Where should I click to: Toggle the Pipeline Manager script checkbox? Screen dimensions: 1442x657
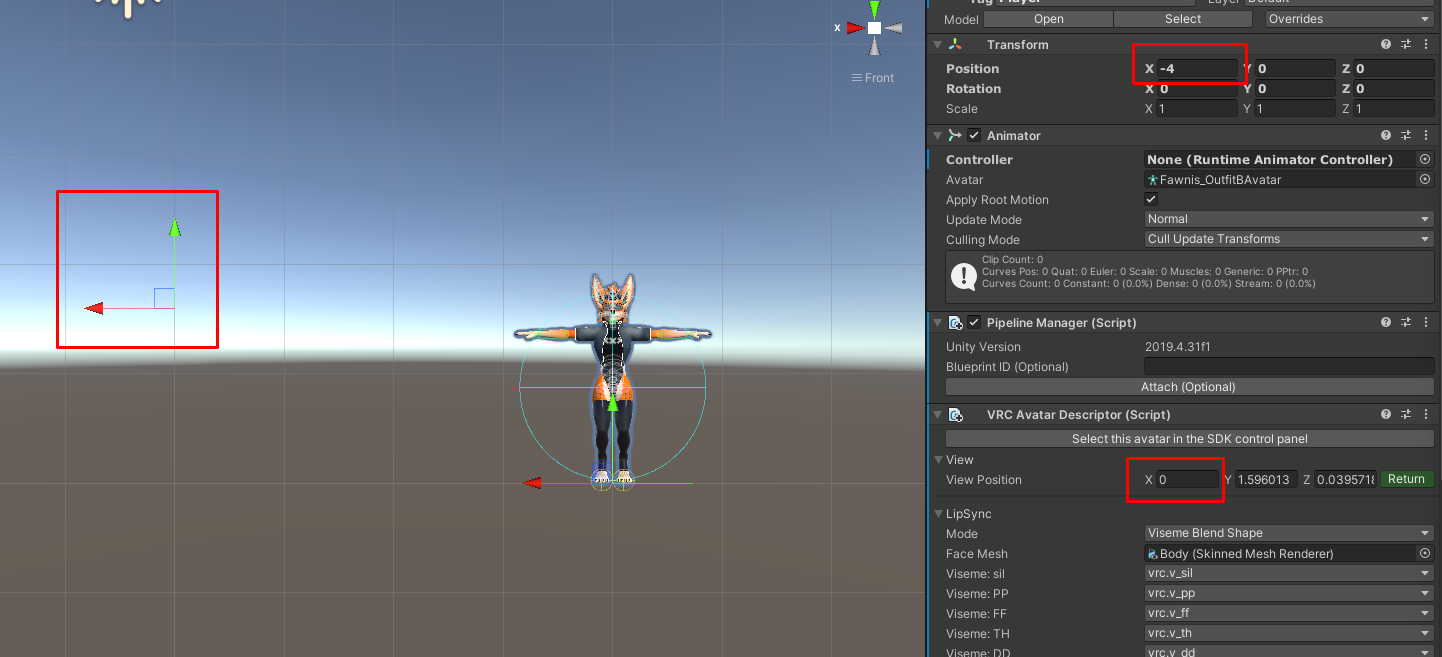pyautogui.click(x=974, y=323)
